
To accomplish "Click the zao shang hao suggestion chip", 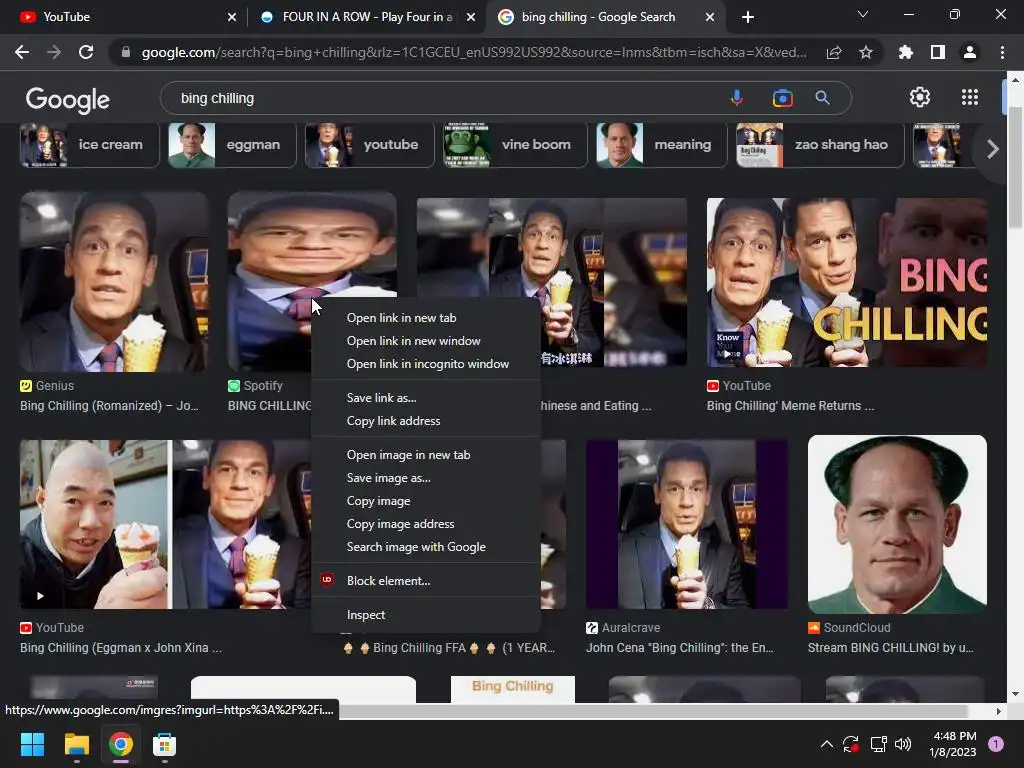I will point(820,144).
